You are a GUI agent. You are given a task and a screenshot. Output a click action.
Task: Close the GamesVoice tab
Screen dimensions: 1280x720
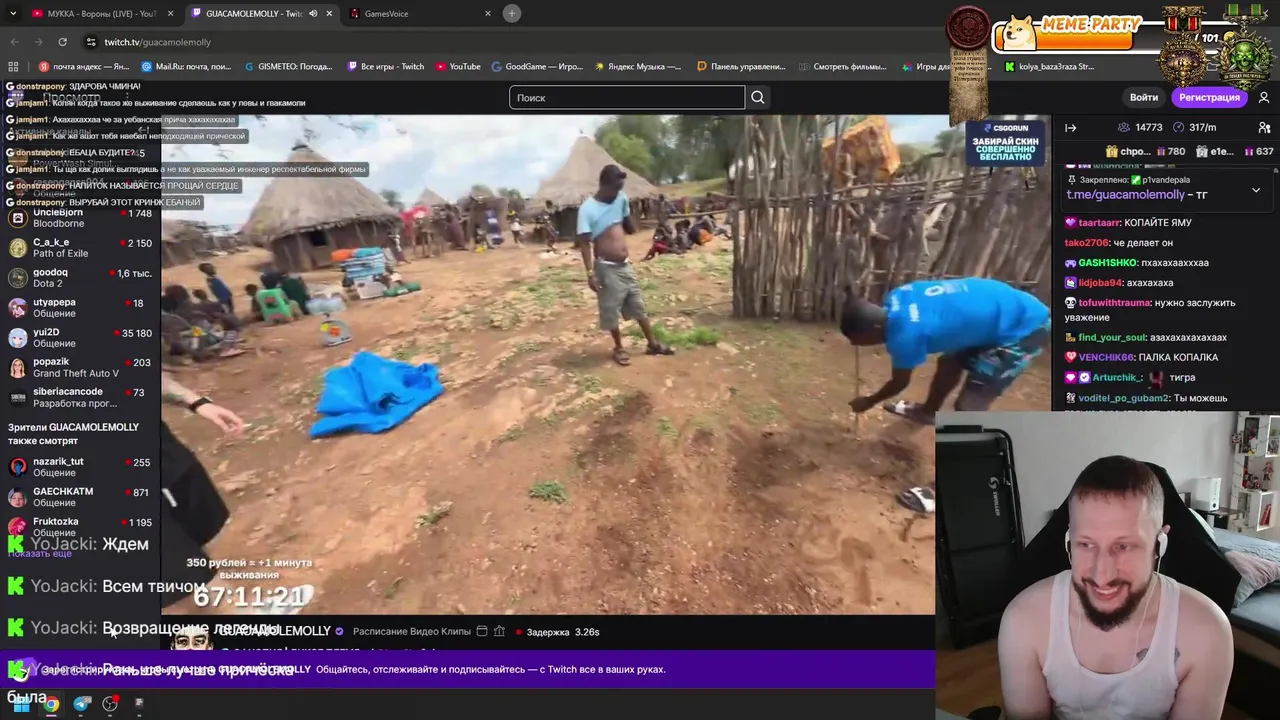[488, 14]
